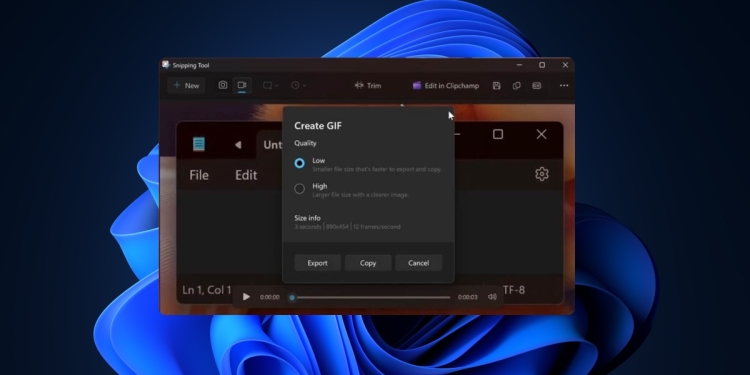The image size is (750, 375).
Task: Click the Create GIF dialog title
Action: tap(318, 126)
